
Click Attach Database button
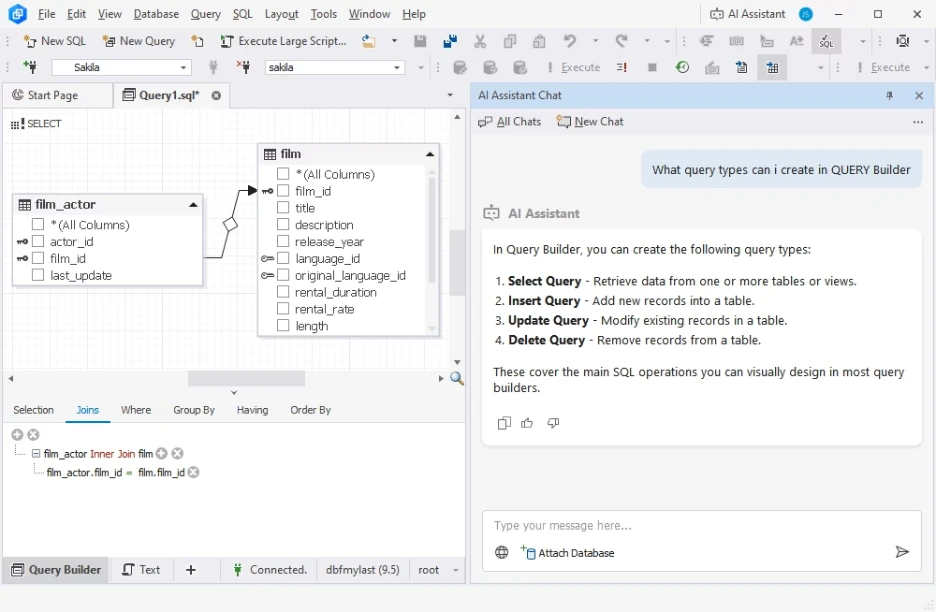coord(567,553)
